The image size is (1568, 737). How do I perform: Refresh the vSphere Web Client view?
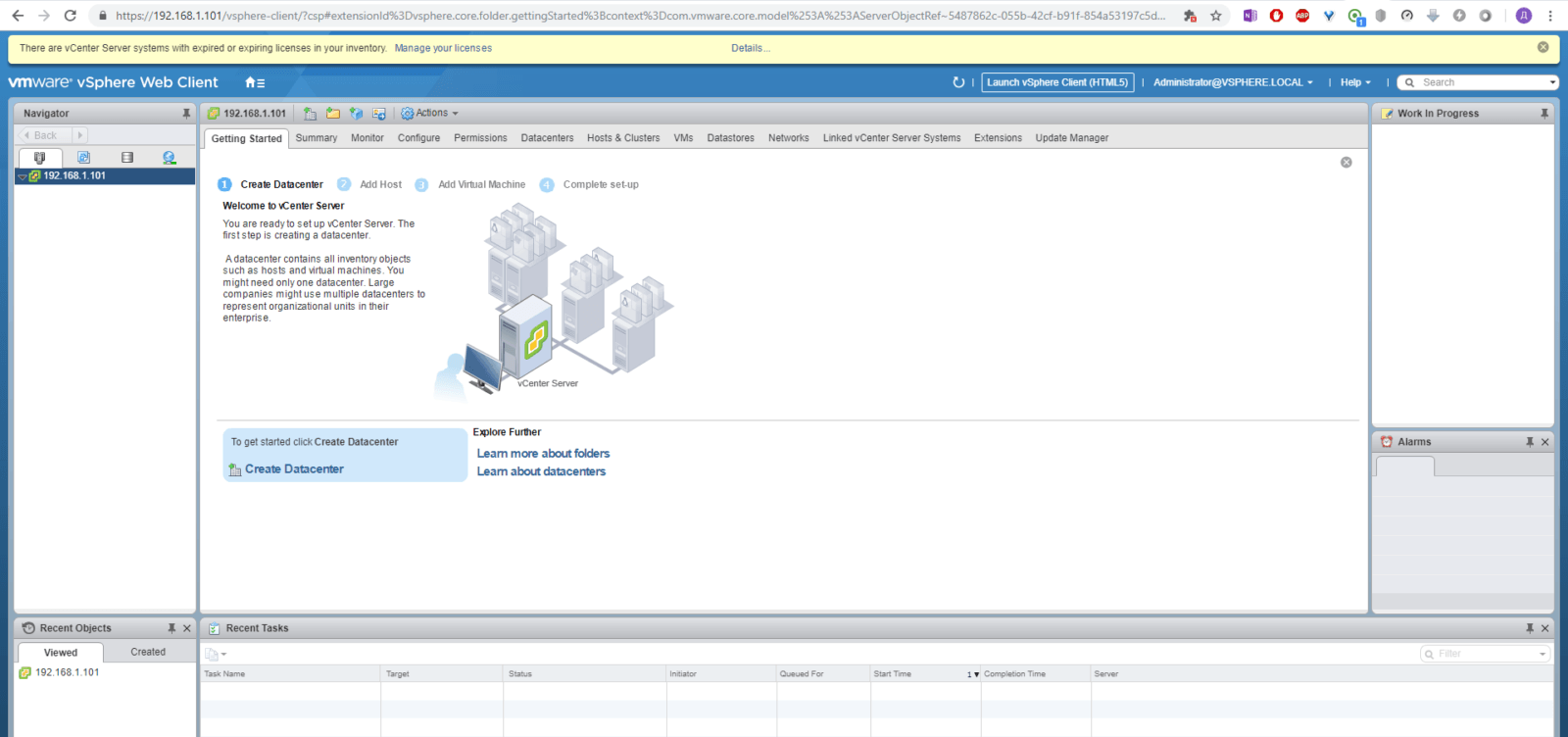click(958, 82)
